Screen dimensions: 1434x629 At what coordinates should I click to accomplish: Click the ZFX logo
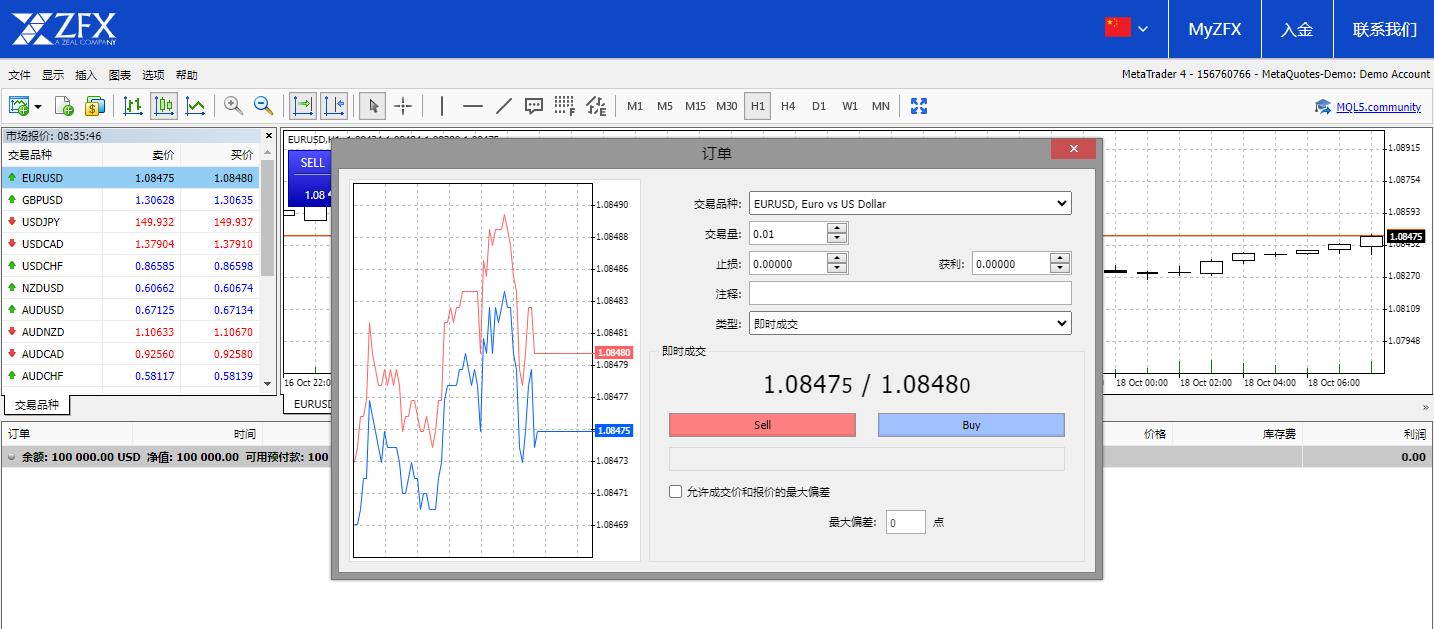point(65,29)
